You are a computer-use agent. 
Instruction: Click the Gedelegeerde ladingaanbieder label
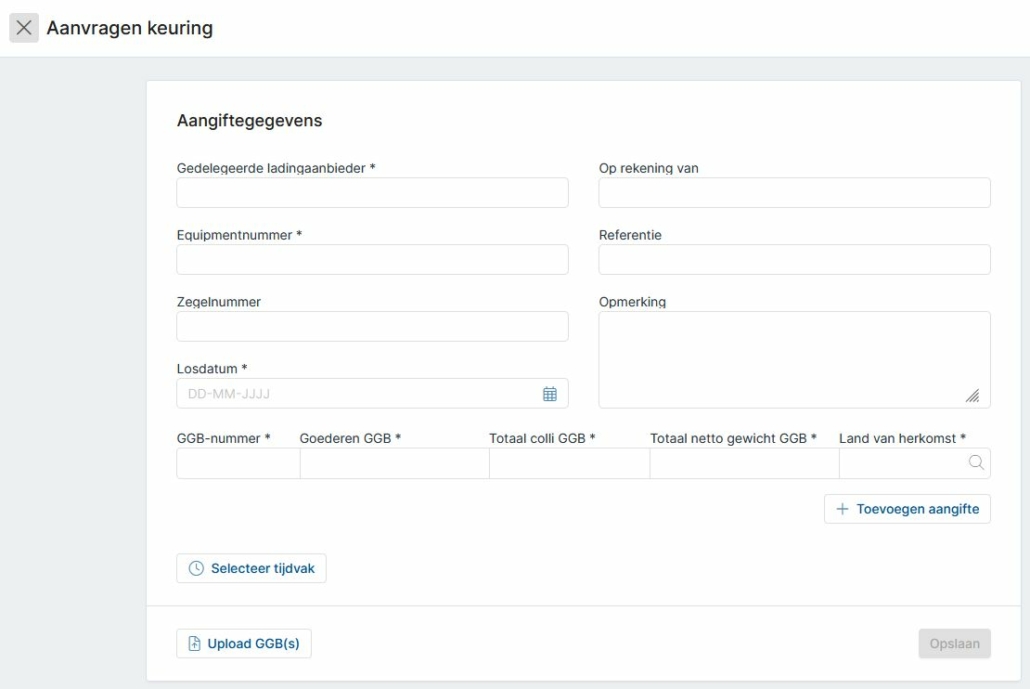(276, 168)
